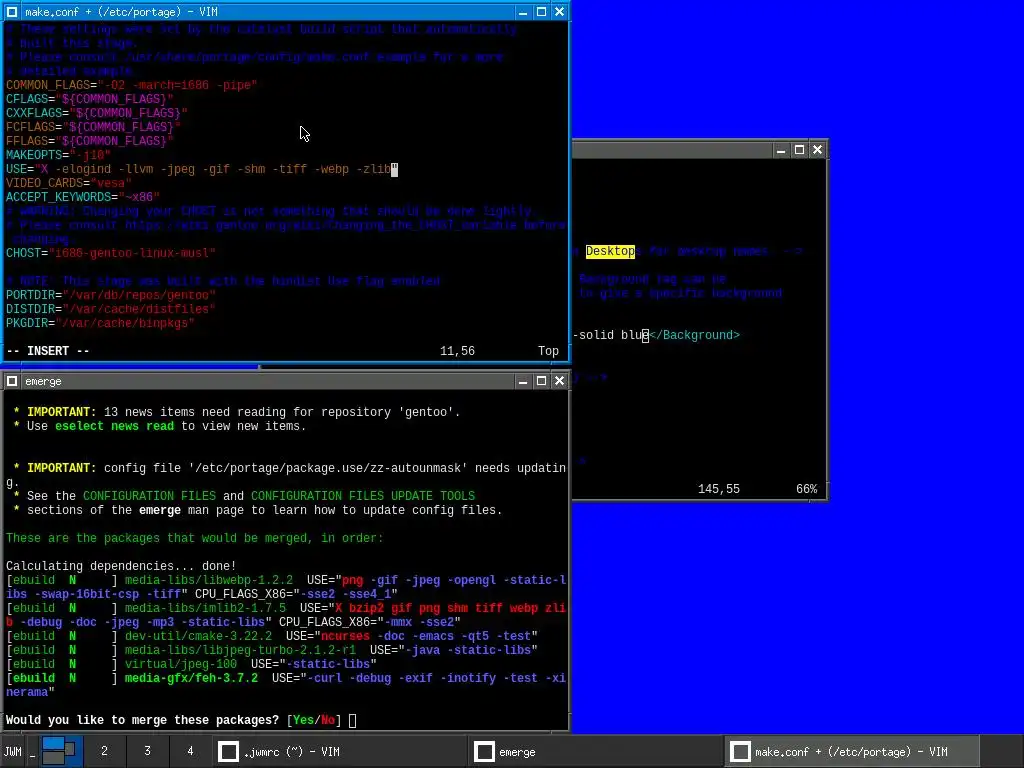
Task: Click the highlighted Desktop word in .jwmrc
Action: [610, 251]
